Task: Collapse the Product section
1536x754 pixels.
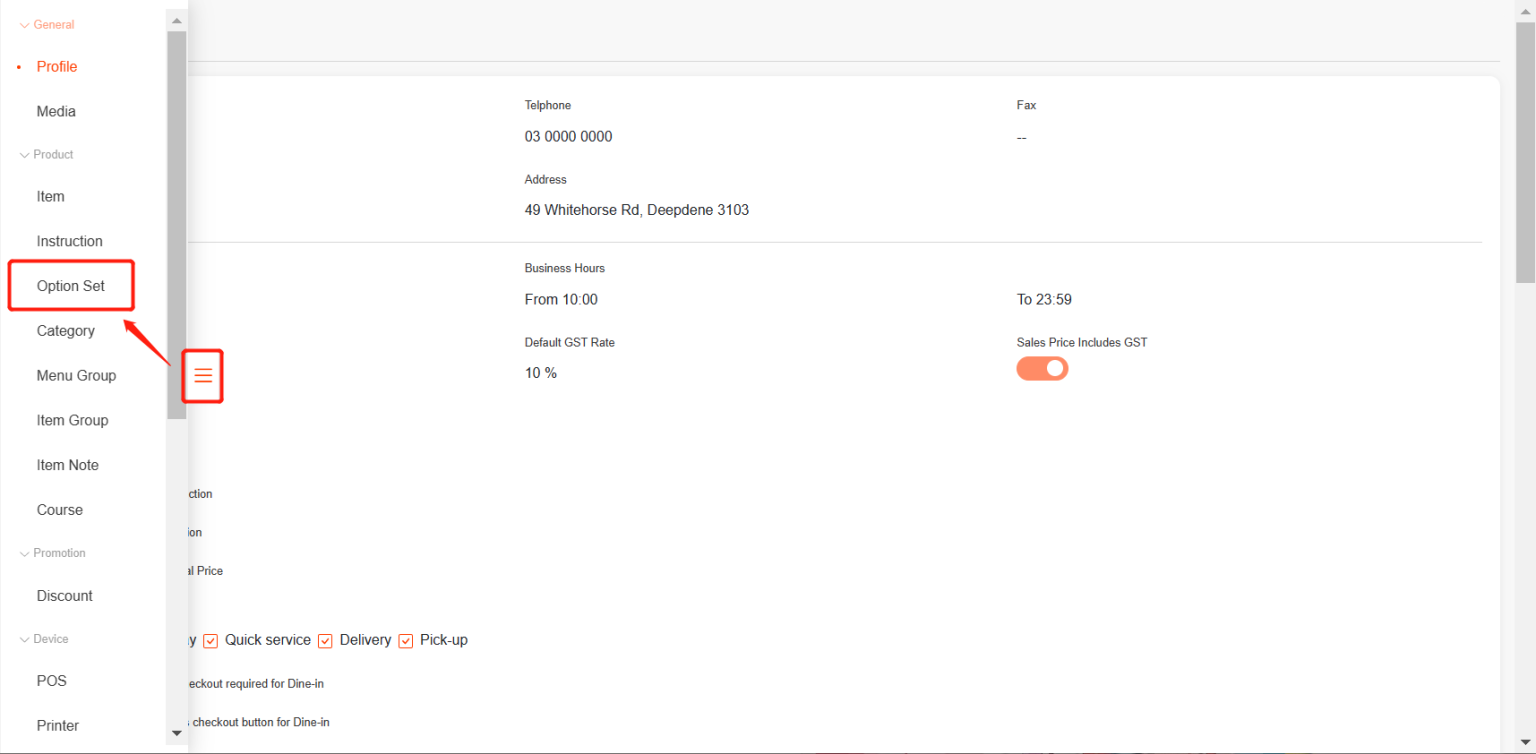Action: (47, 155)
